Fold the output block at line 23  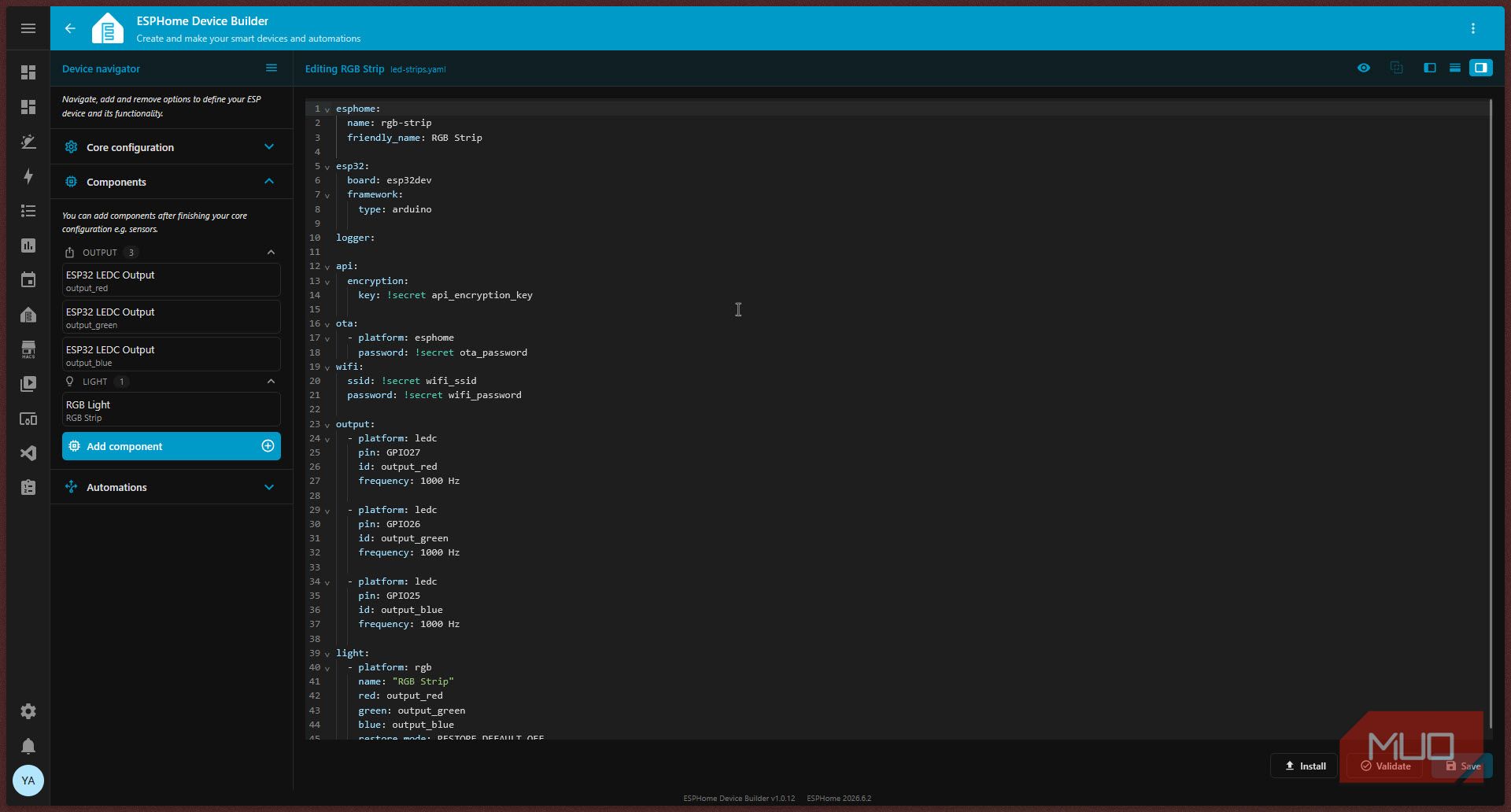(x=327, y=425)
